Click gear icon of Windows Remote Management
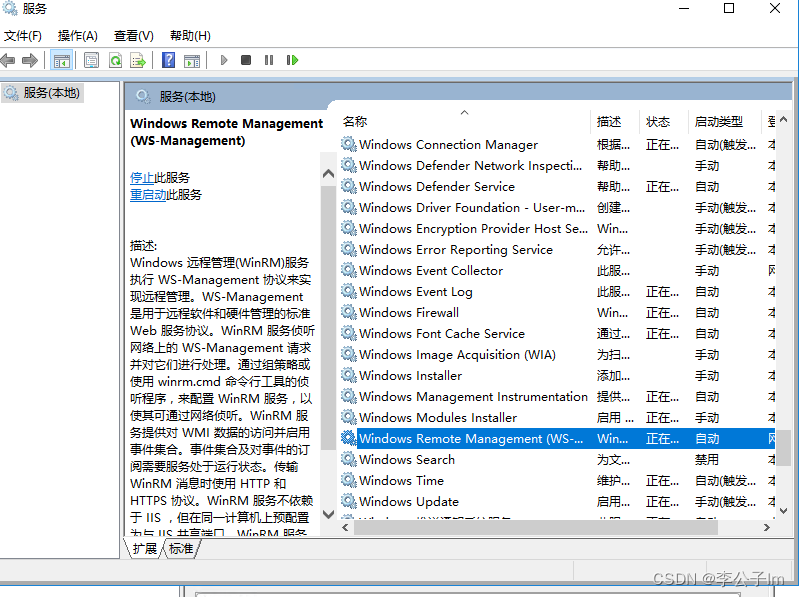The width and height of the screenshot is (799, 597). point(349,438)
